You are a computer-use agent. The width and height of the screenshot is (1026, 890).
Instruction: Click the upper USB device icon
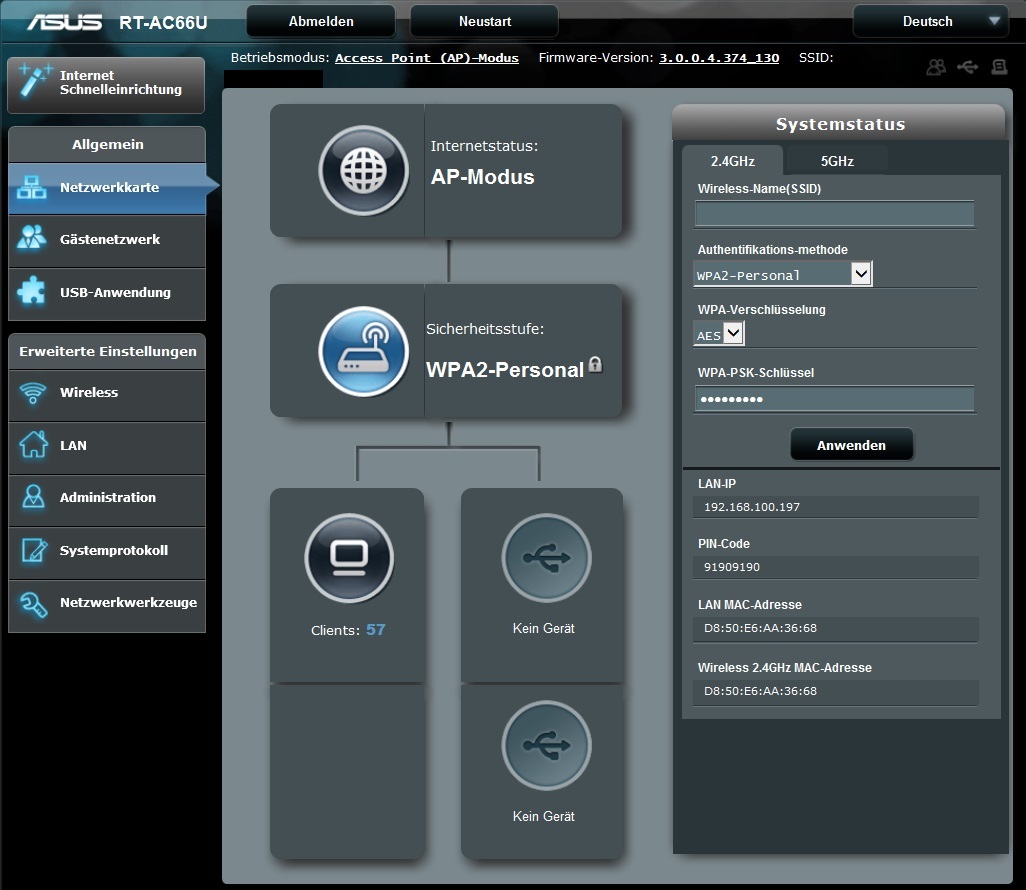546,558
